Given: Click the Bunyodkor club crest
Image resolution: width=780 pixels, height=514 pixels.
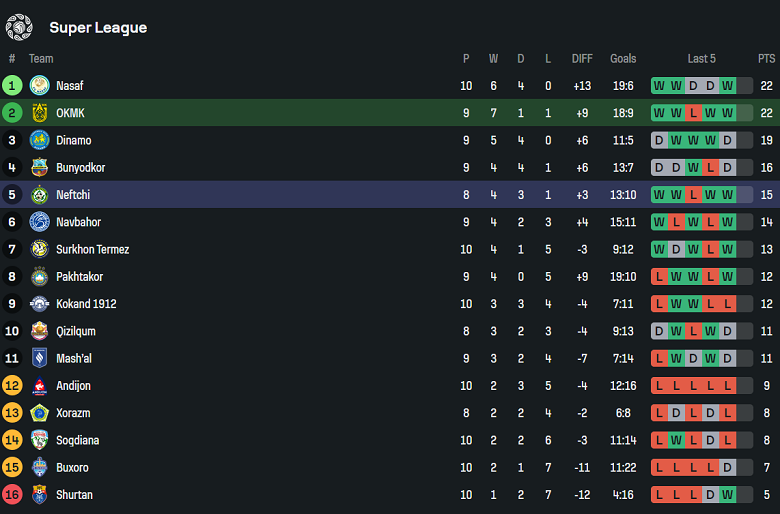Looking at the screenshot, I should point(39,168).
